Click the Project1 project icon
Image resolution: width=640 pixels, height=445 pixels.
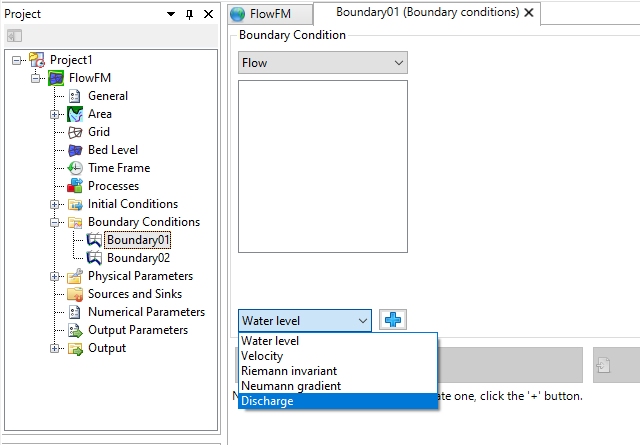click(x=37, y=60)
